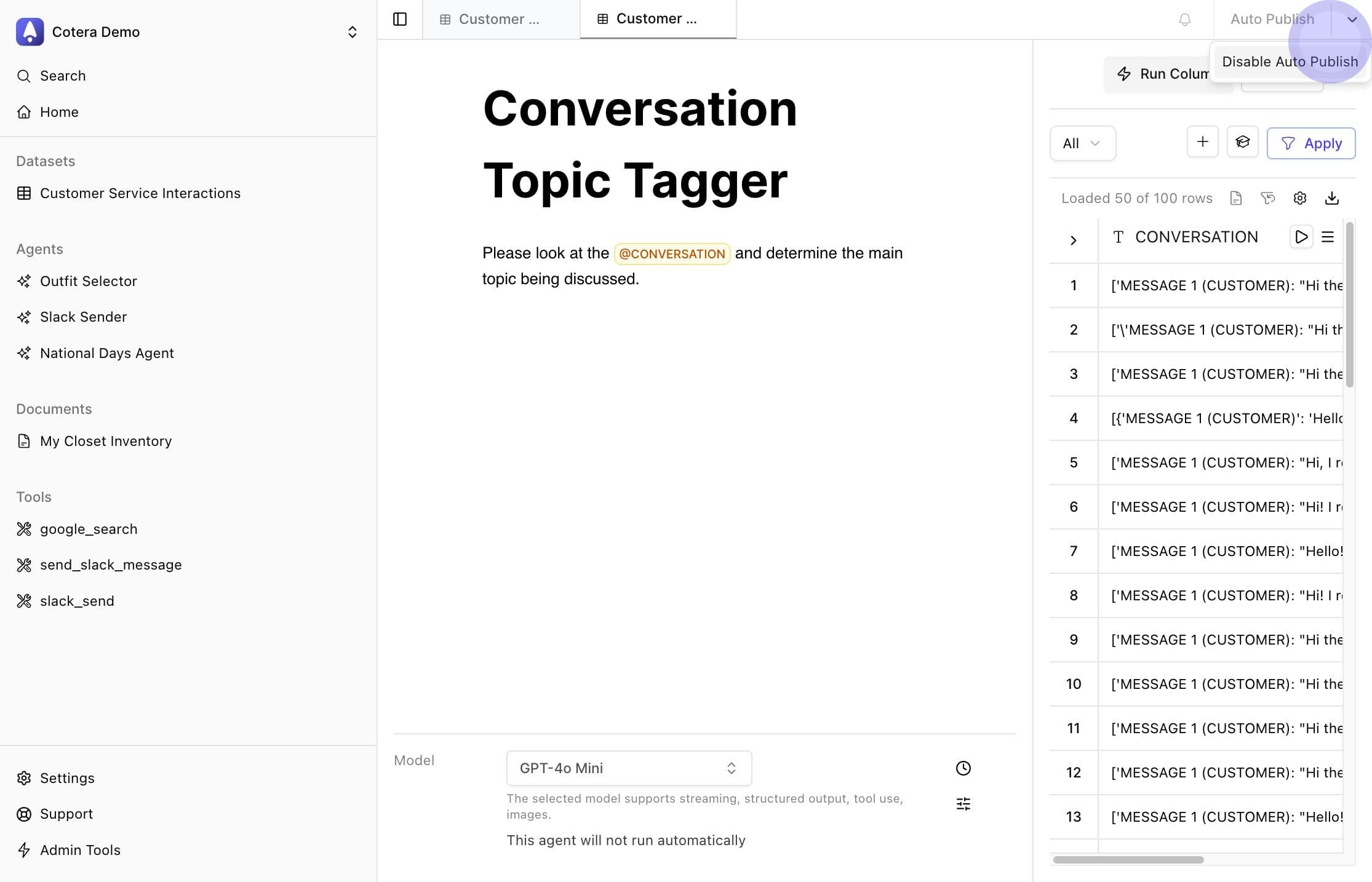
Task: Click the version history clock icon
Action: pyautogui.click(x=963, y=768)
